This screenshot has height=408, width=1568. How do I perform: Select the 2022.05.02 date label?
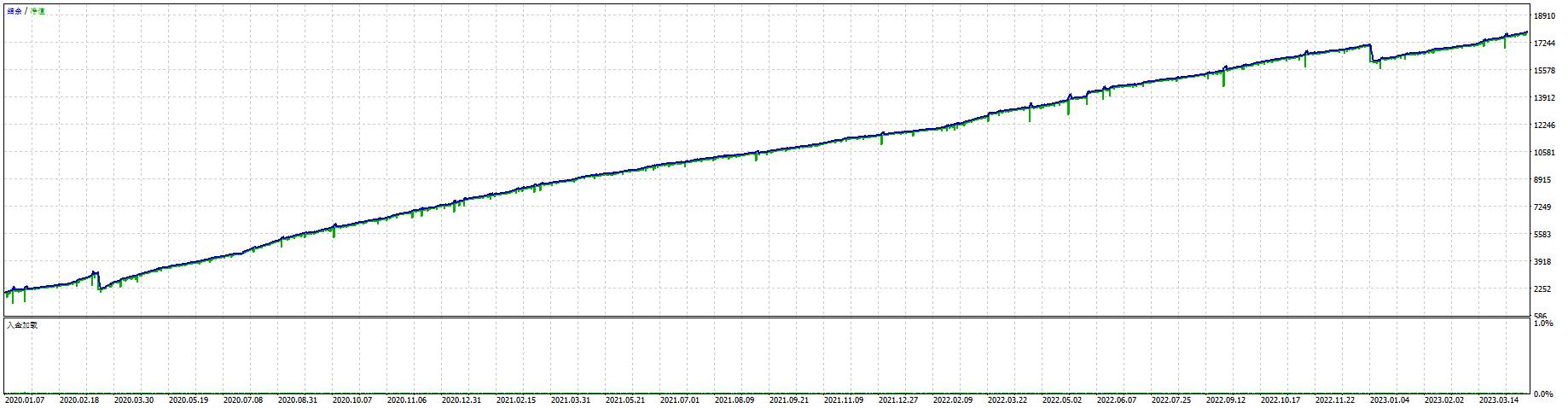coord(1062,399)
